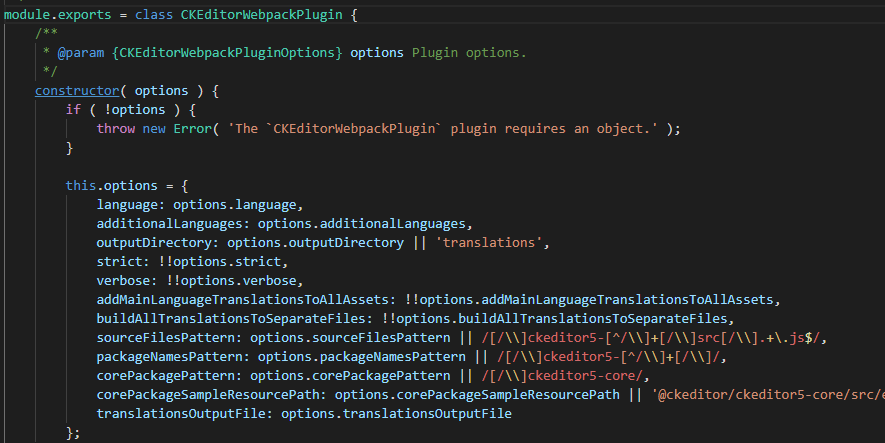Click the closing '};' of options object
Viewport: 885px width, 443px height.
(73, 433)
